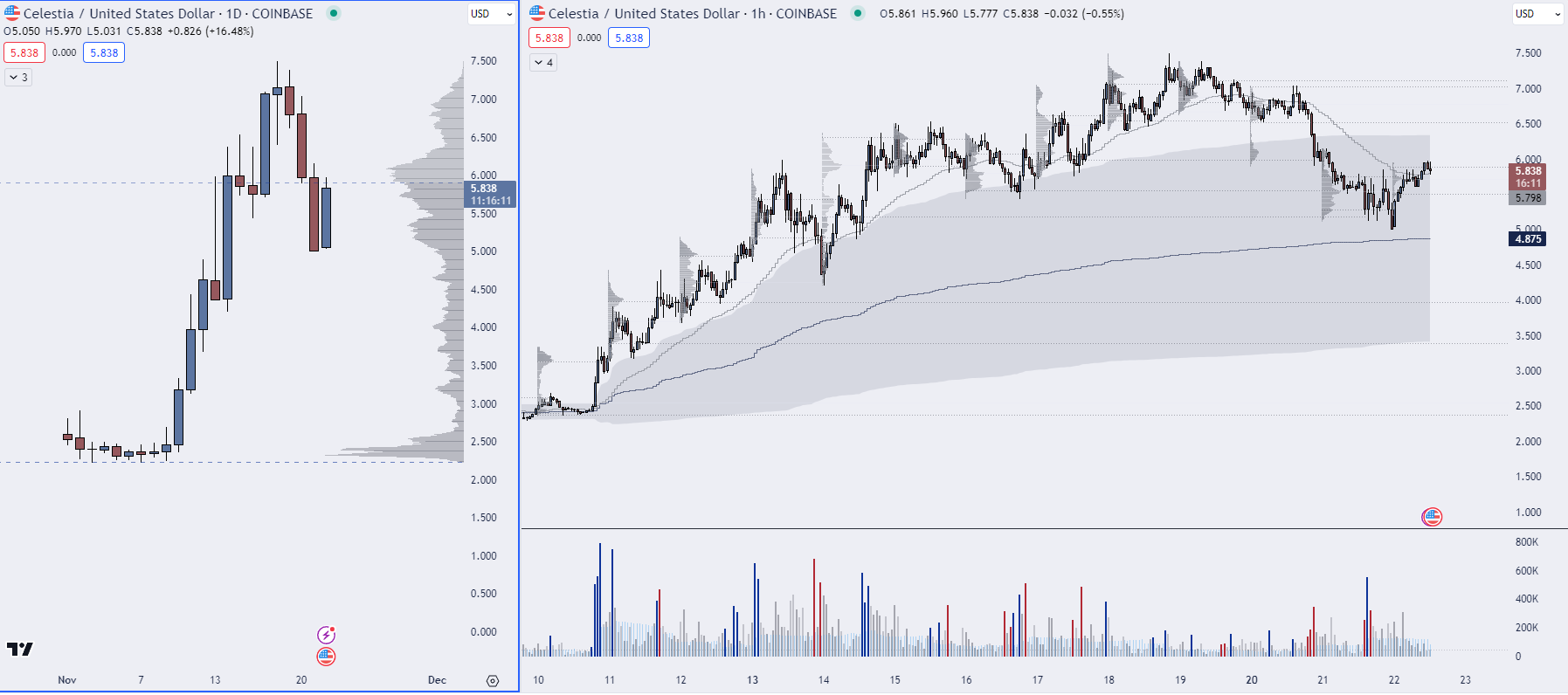This screenshot has height=695, width=1568.
Task: Click 3.500 on the hourly price scale
Action: (x=1528, y=335)
